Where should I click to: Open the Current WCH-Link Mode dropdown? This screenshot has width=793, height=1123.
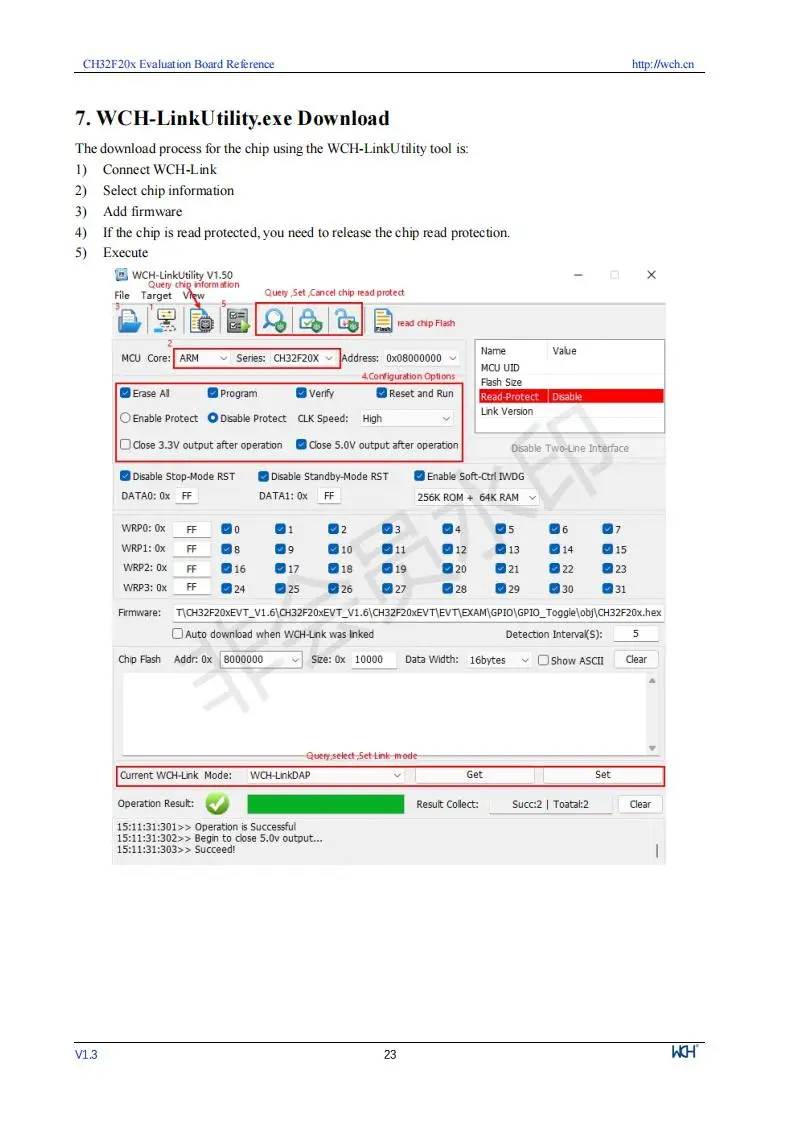(x=326, y=776)
